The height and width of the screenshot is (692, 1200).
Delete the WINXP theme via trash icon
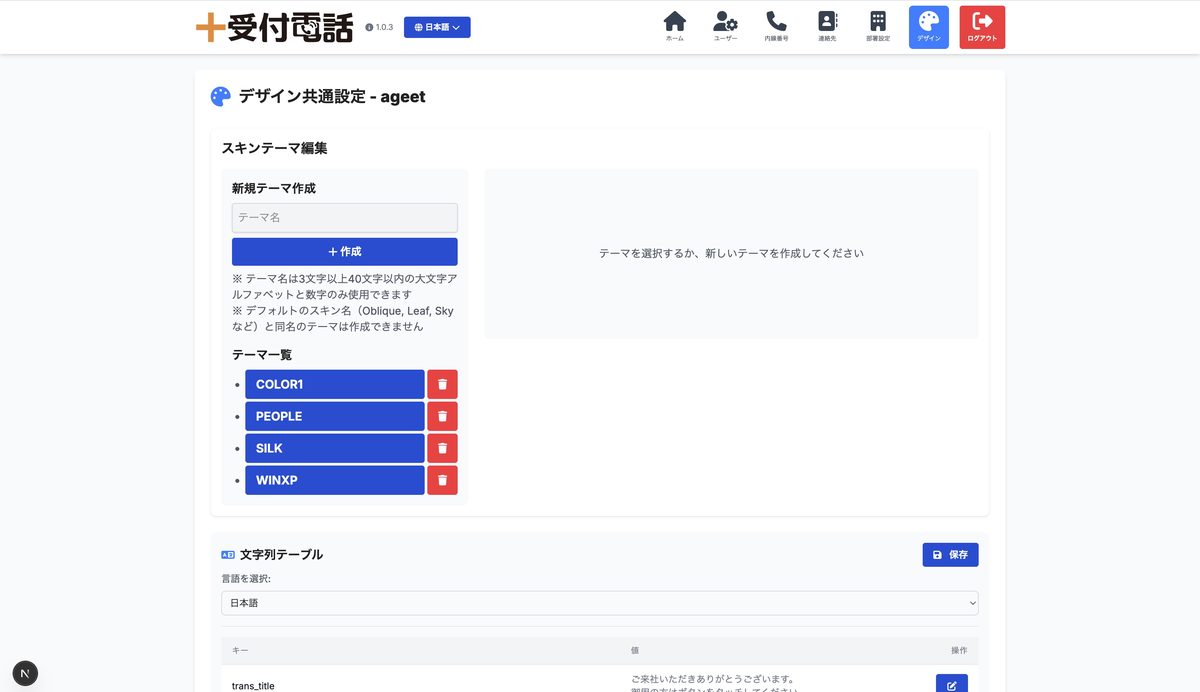(x=442, y=480)
